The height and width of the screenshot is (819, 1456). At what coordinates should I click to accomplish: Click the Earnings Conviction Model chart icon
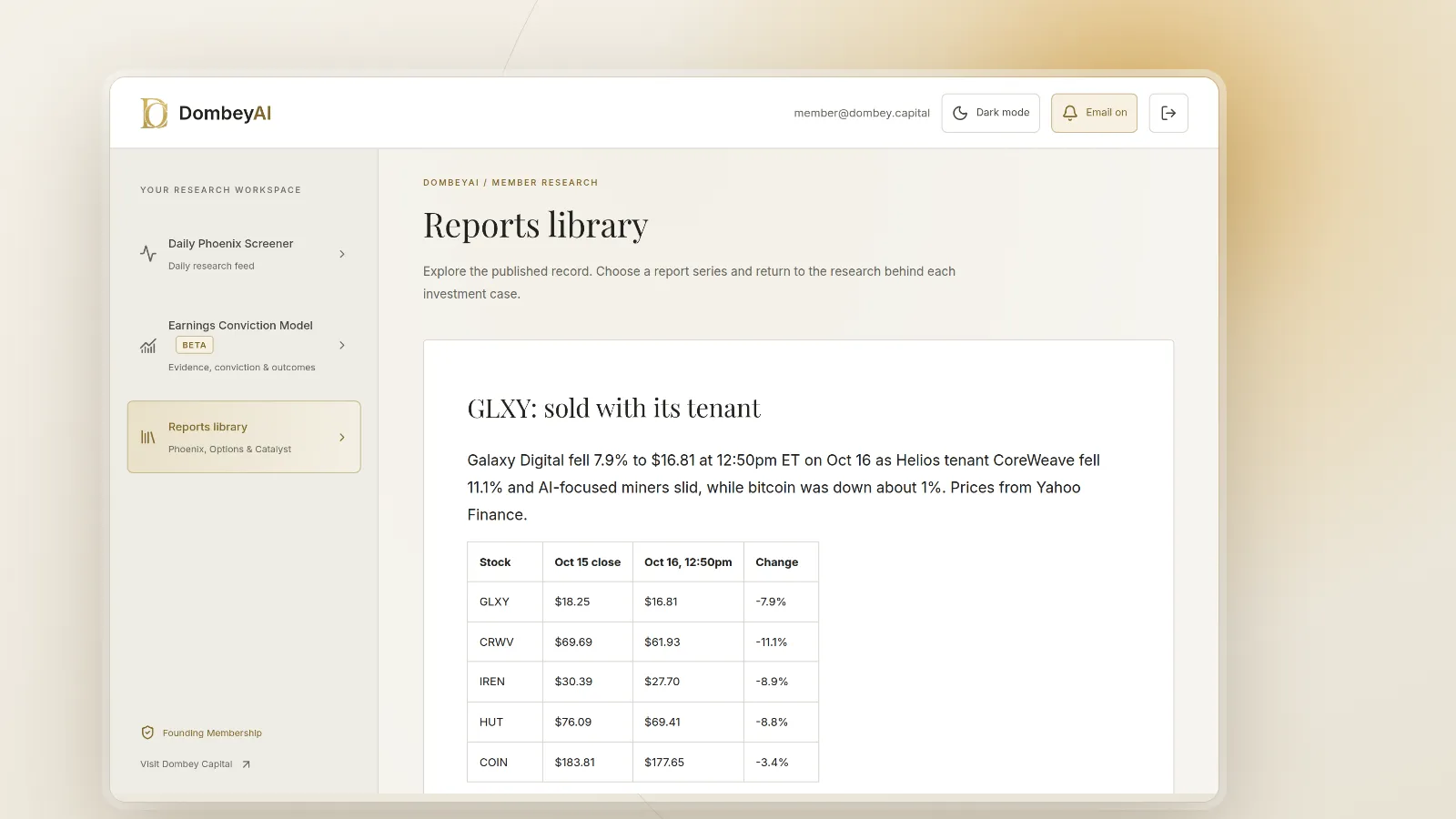coord(148,346)
